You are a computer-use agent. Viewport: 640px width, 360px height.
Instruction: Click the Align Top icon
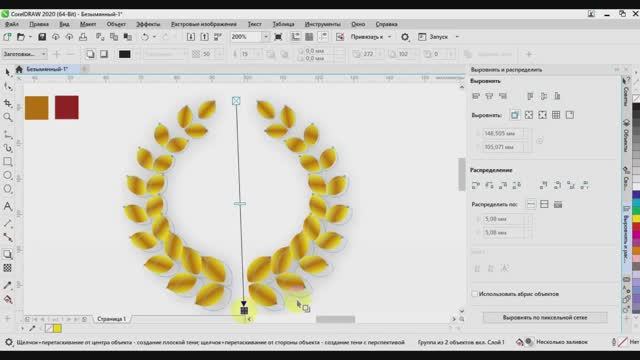(x=530, y=96)
